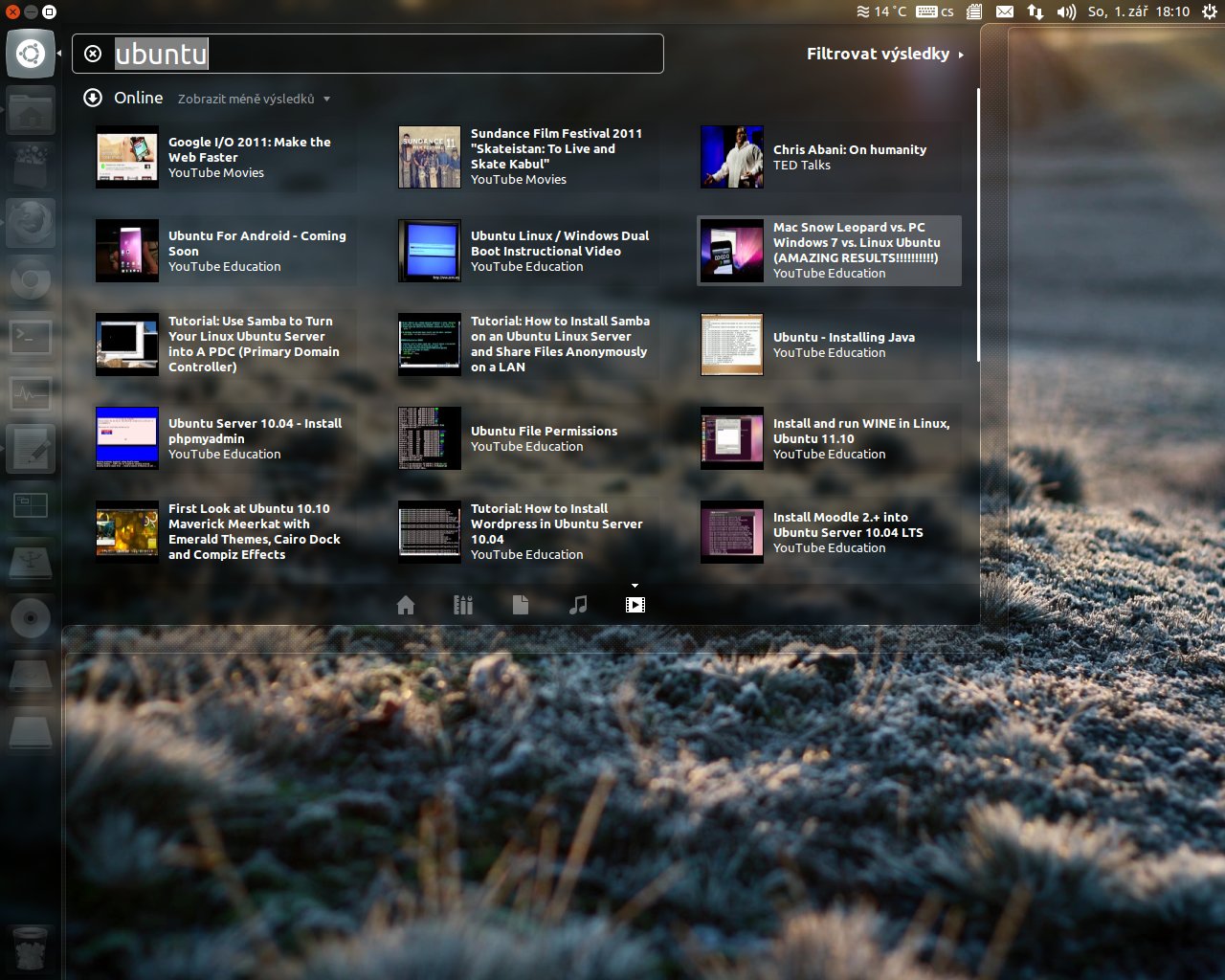Click the Ubuntu Dash home button
The width and height of the screenshot is (1225, 980).
point(31,54)
